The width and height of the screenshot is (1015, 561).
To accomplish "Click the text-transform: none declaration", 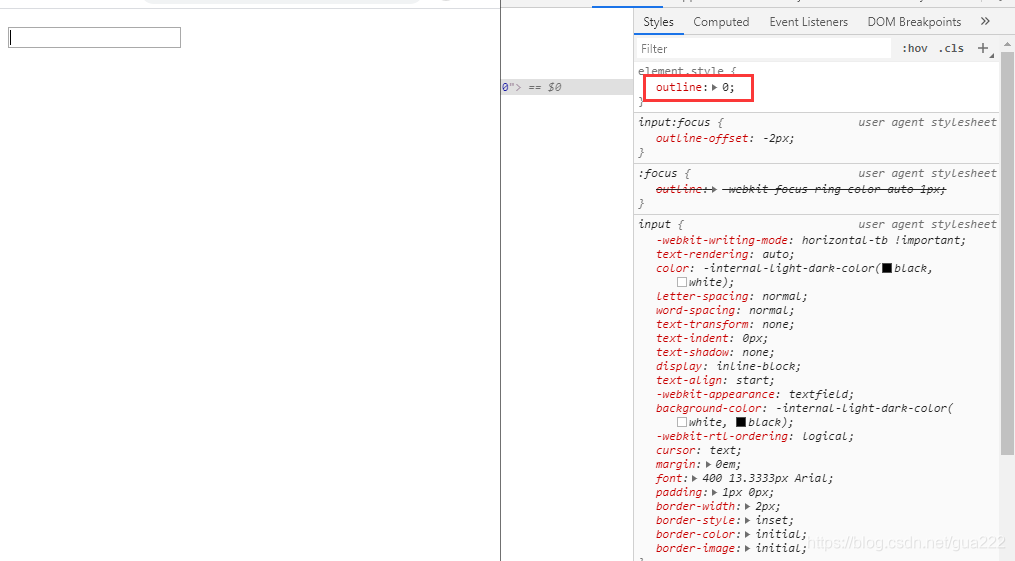I will pyautogui.click(x=725, y=325).
